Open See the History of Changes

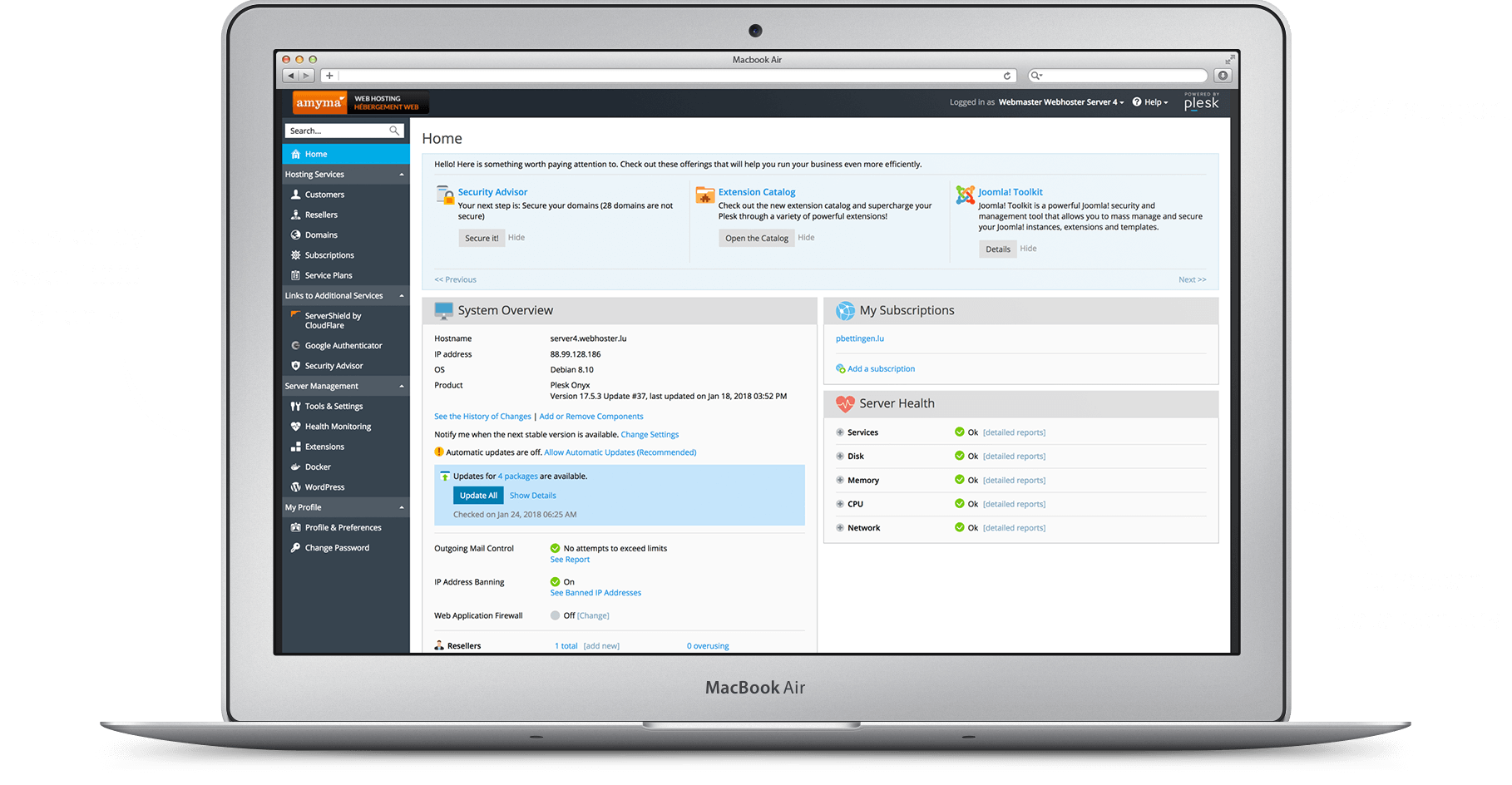(482, 417)
